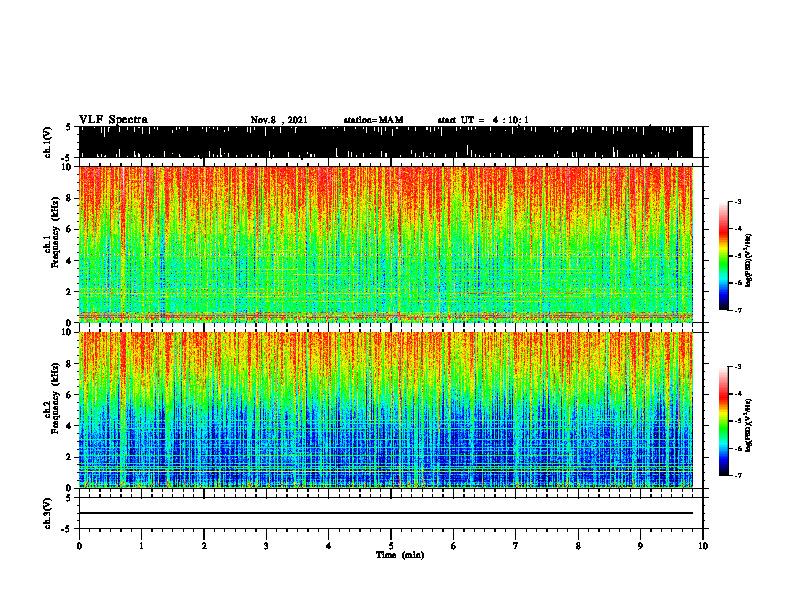This screenshot has width=792, height=612.
Task: Click time axis tick label "2"
Action: [204, 546]
